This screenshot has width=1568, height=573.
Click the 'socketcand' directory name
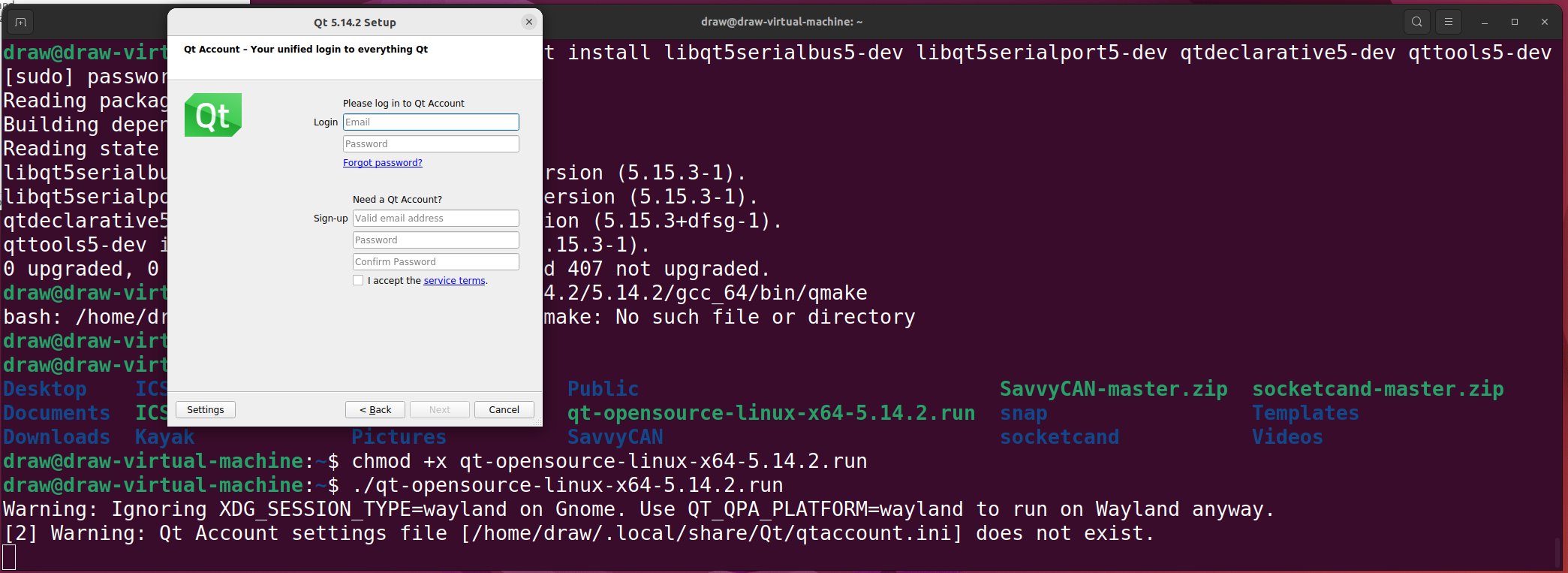[x=1060, y=437]
